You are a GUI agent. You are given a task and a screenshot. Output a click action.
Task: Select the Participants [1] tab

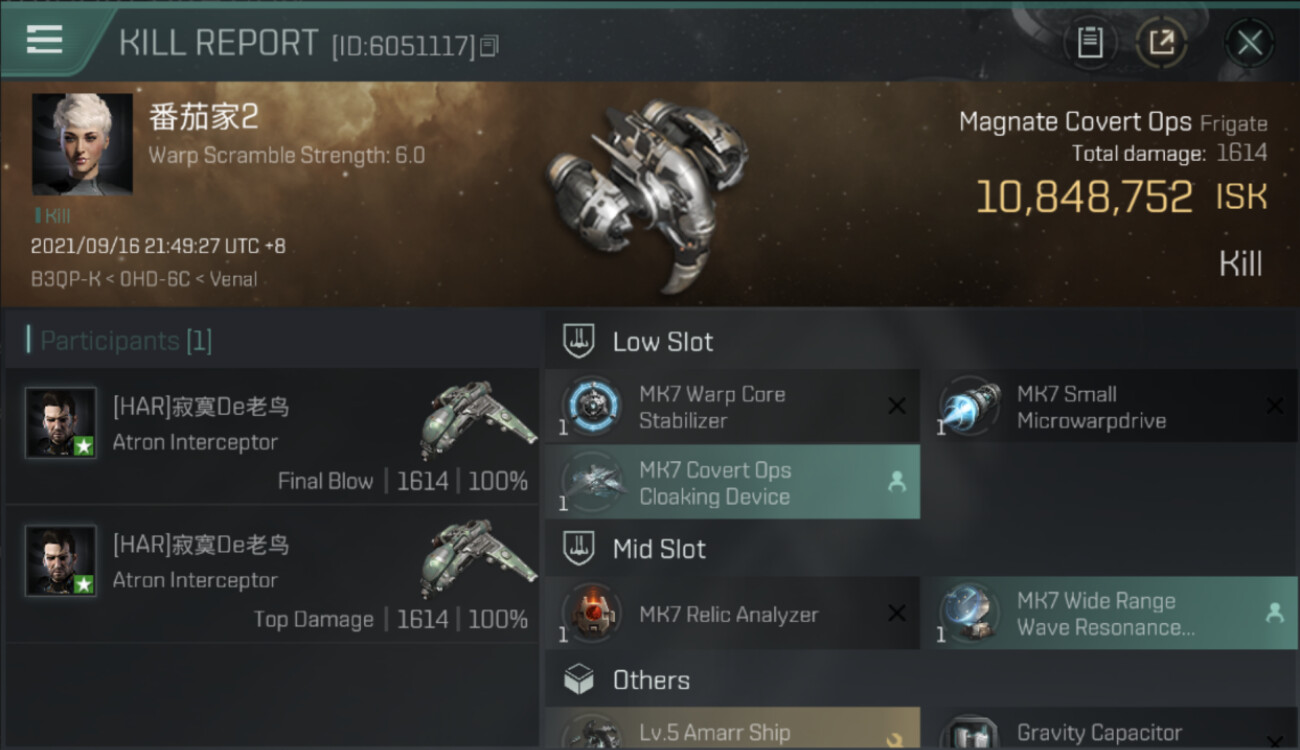tap(125, 341)
